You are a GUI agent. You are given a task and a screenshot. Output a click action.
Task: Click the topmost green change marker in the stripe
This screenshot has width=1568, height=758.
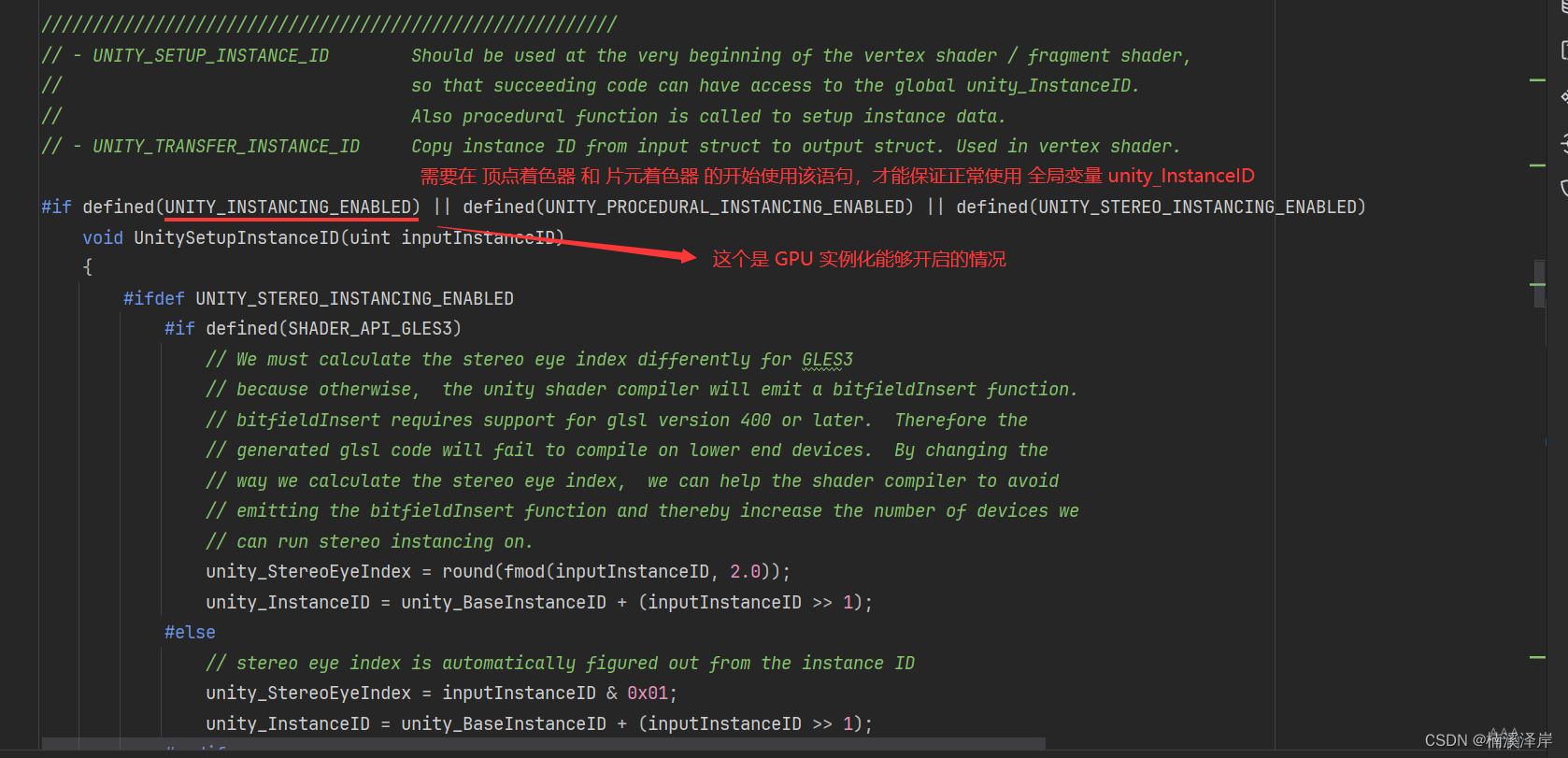(x=1537, y=81)
